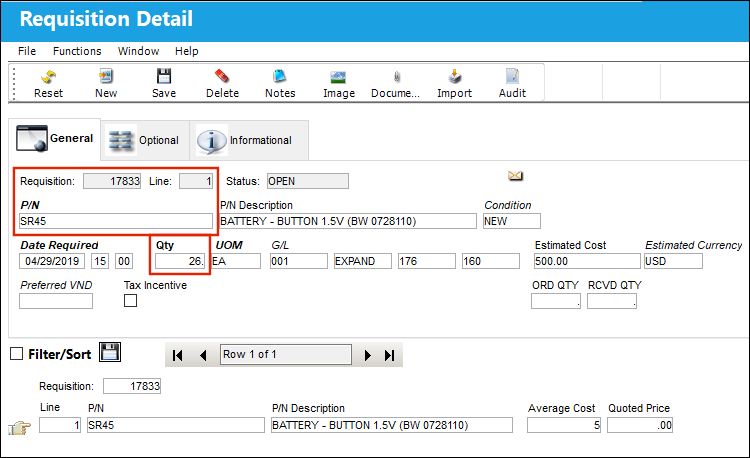Click the Estimated Cost field 500.00
Image resolution: width=750 pixels, height=458 pixels.
click(587, 261)
